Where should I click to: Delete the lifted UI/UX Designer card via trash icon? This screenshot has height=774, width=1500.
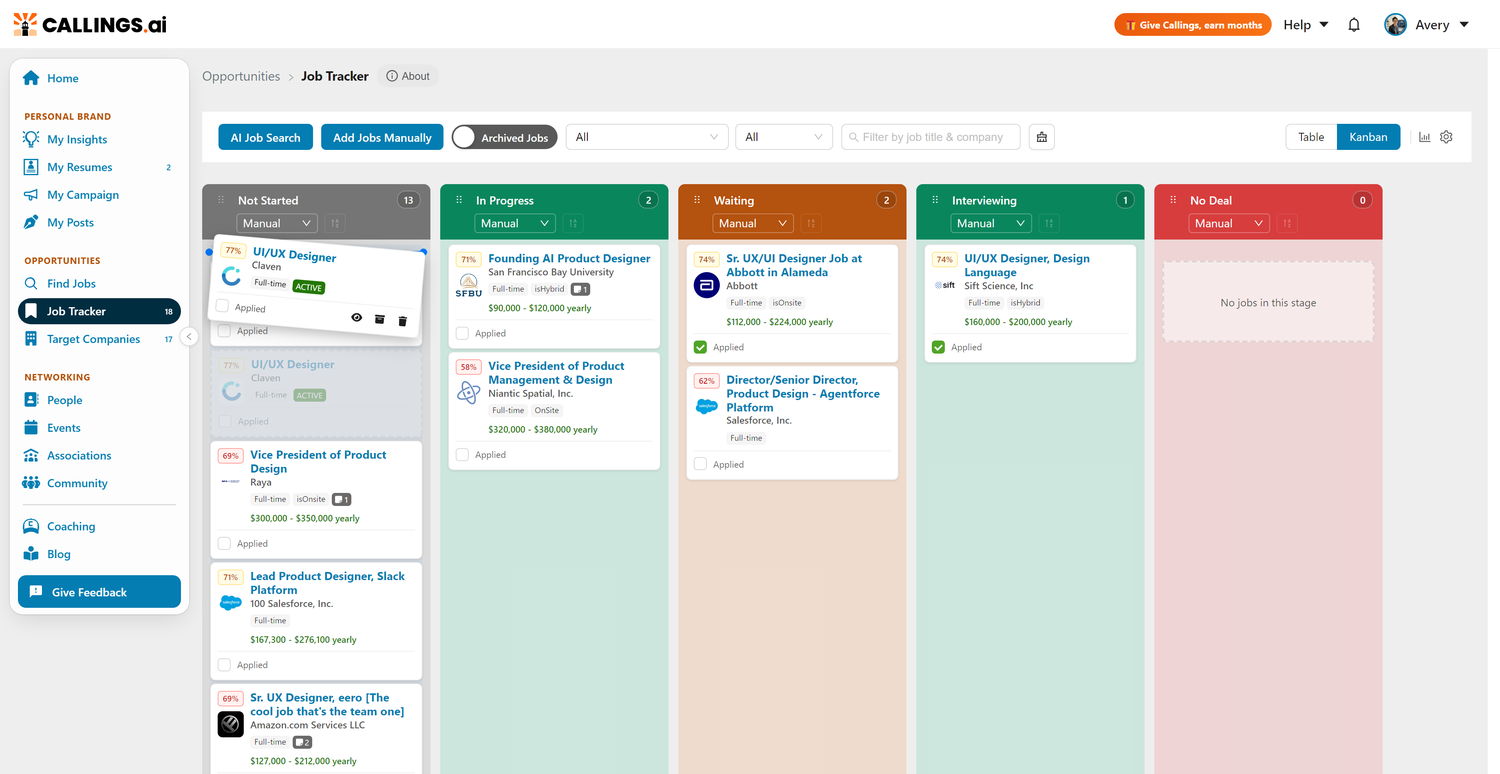point(403,321)
